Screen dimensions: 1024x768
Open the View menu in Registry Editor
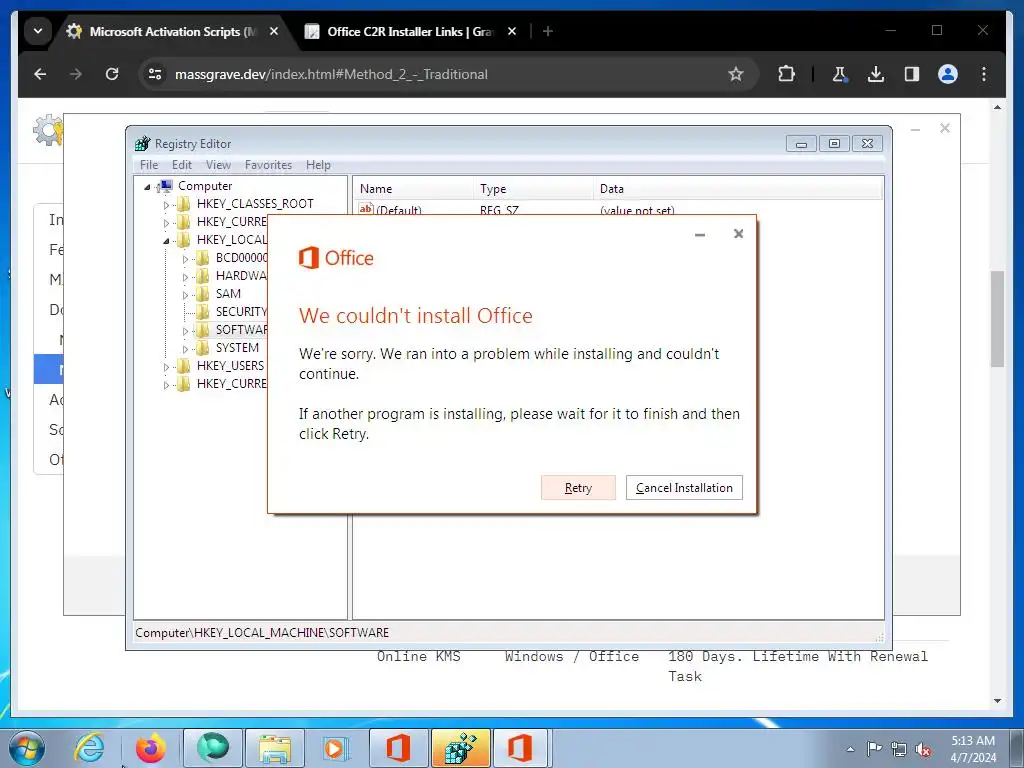point(218,165)
